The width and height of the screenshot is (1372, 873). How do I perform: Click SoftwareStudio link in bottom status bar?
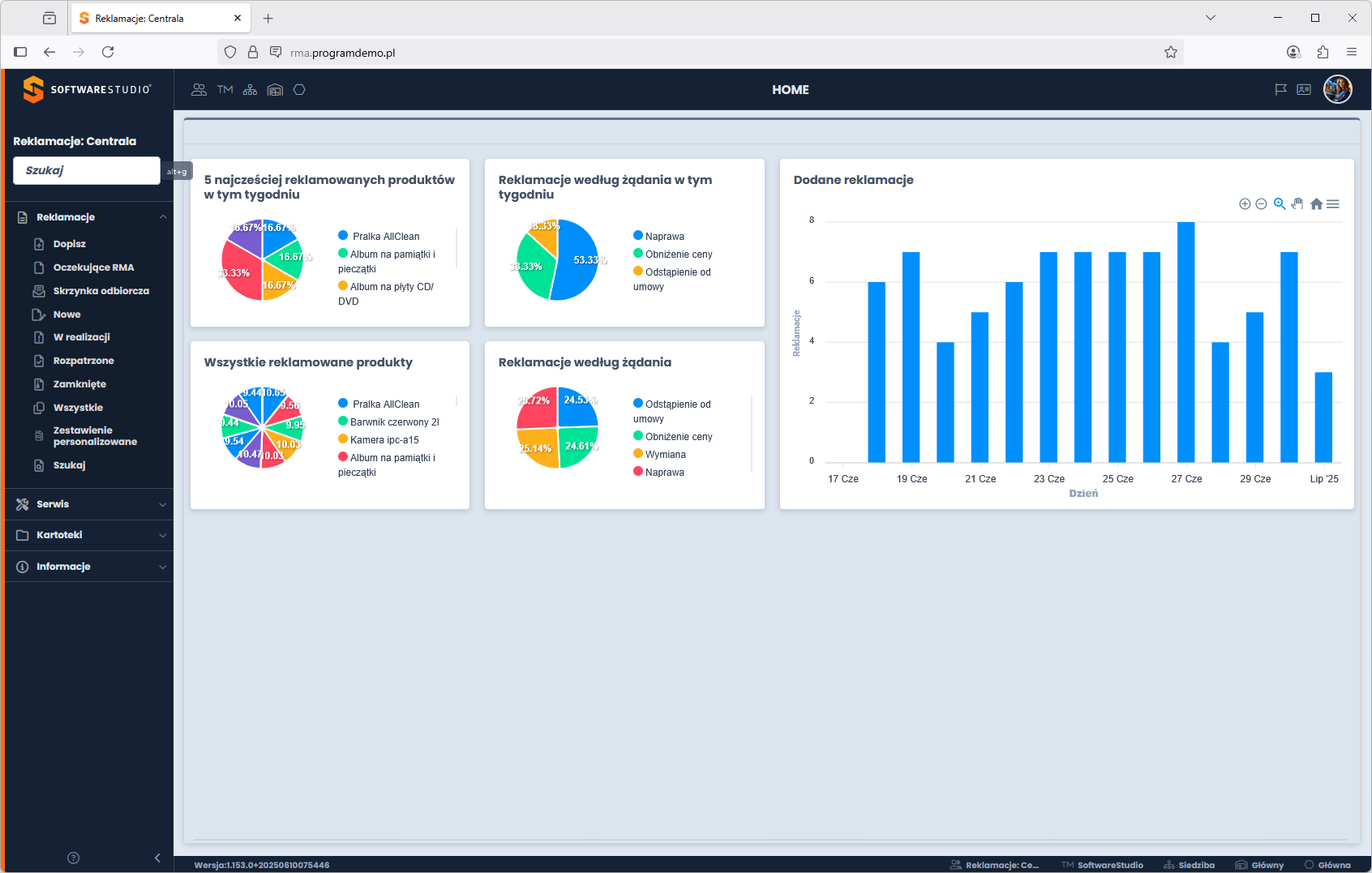1109,865
